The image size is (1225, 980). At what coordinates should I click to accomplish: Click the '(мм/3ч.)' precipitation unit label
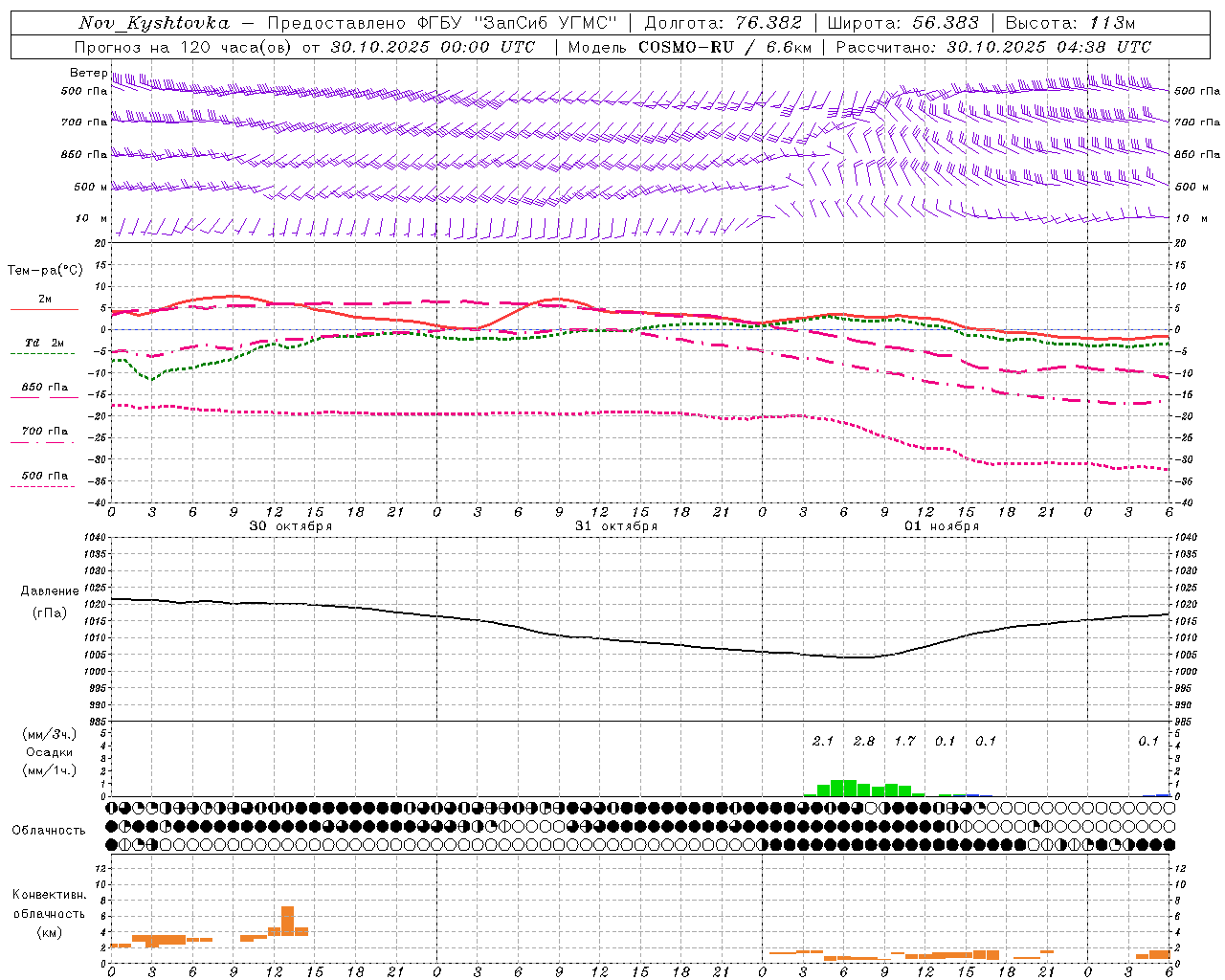50,735
